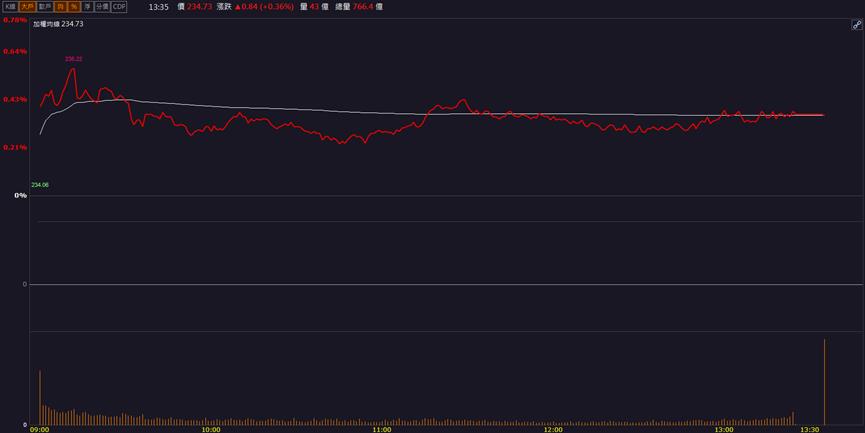Viewport: 865px width, 433px height.
Task: Click the 0.78% y-axis label
Action: tap(15, 20)
